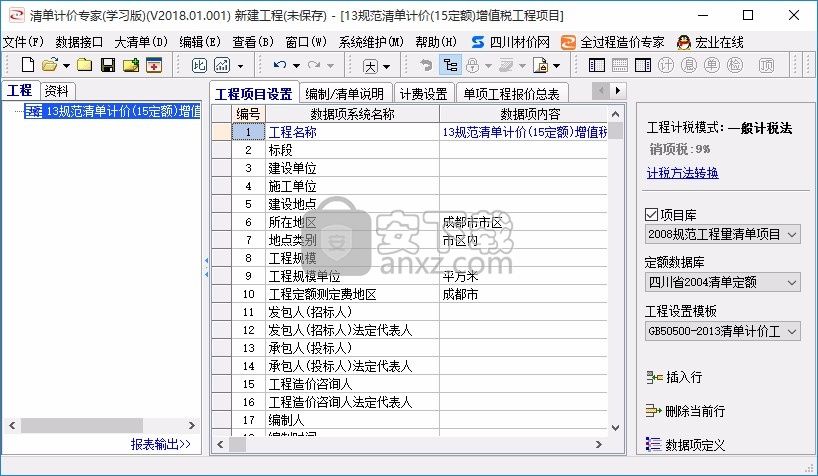Image resolution: width=818 pixels, height=476 pixels.
Task: Click the 数据项定义 button
Action: click(685, 445)
